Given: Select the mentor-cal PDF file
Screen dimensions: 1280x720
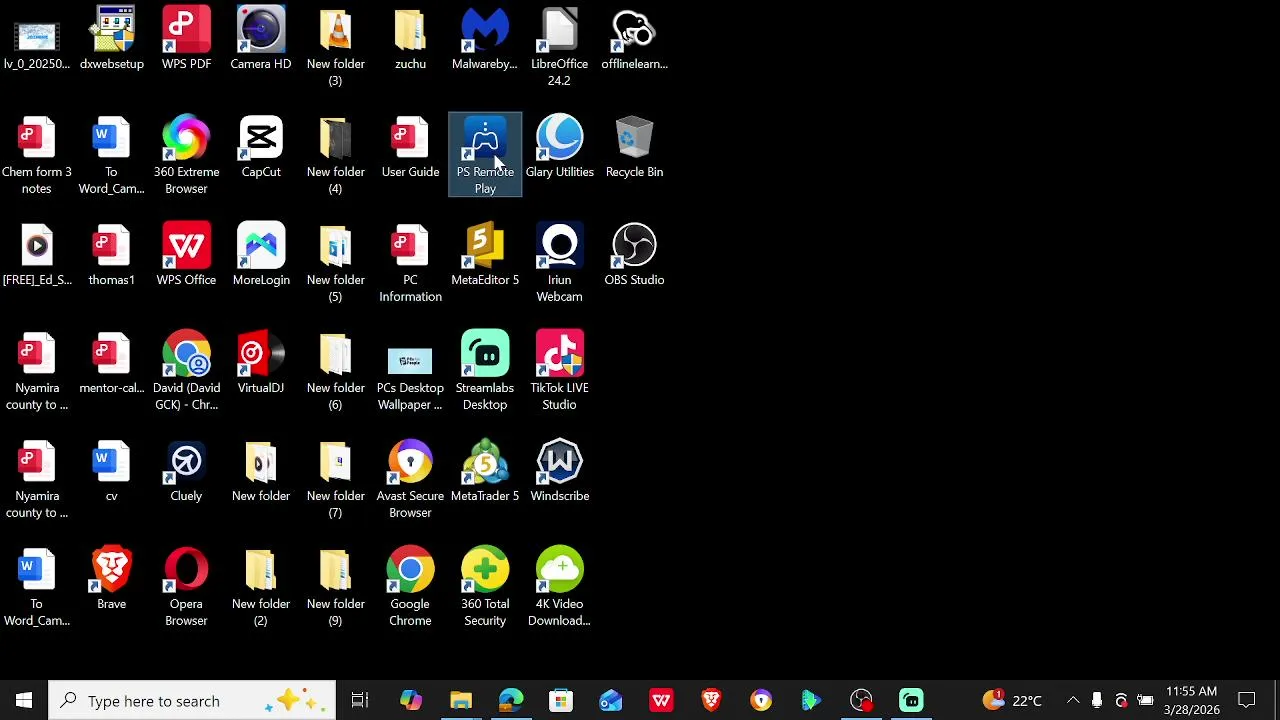Looking at the screenshot, I should click(112, 362).
